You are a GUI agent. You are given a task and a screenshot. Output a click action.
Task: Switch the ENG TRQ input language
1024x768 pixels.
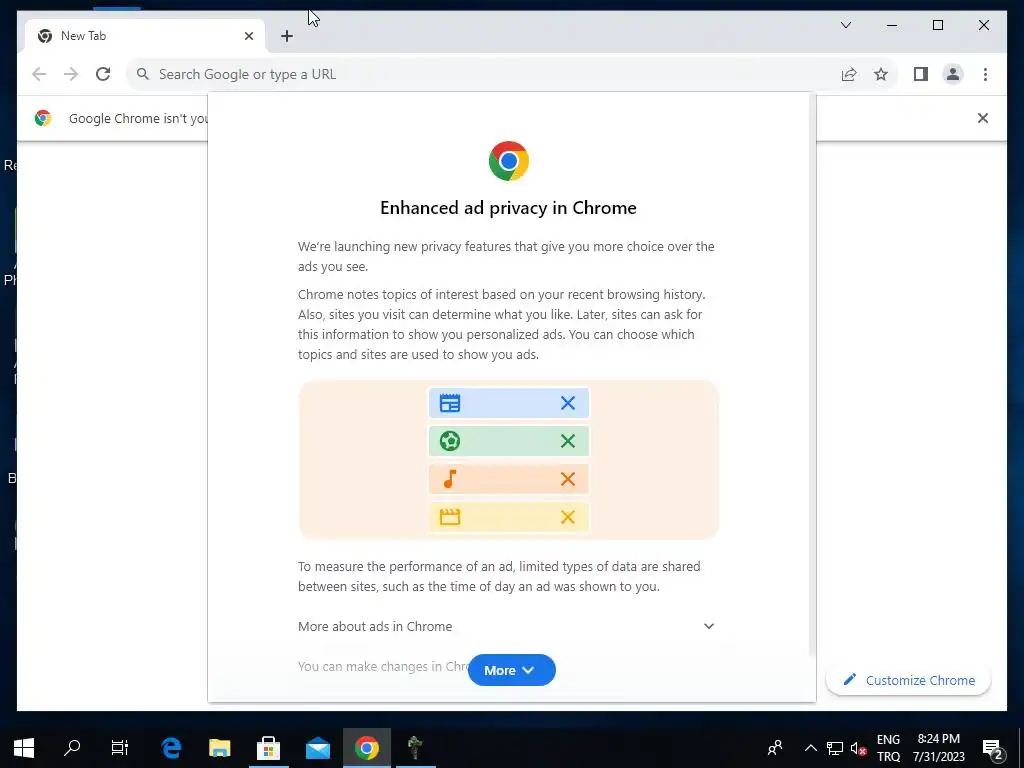888,748
